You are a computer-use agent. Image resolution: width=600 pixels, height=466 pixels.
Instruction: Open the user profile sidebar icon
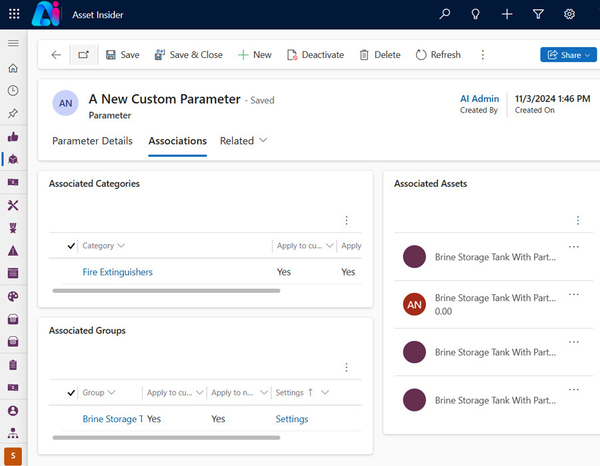coord(13,411)
